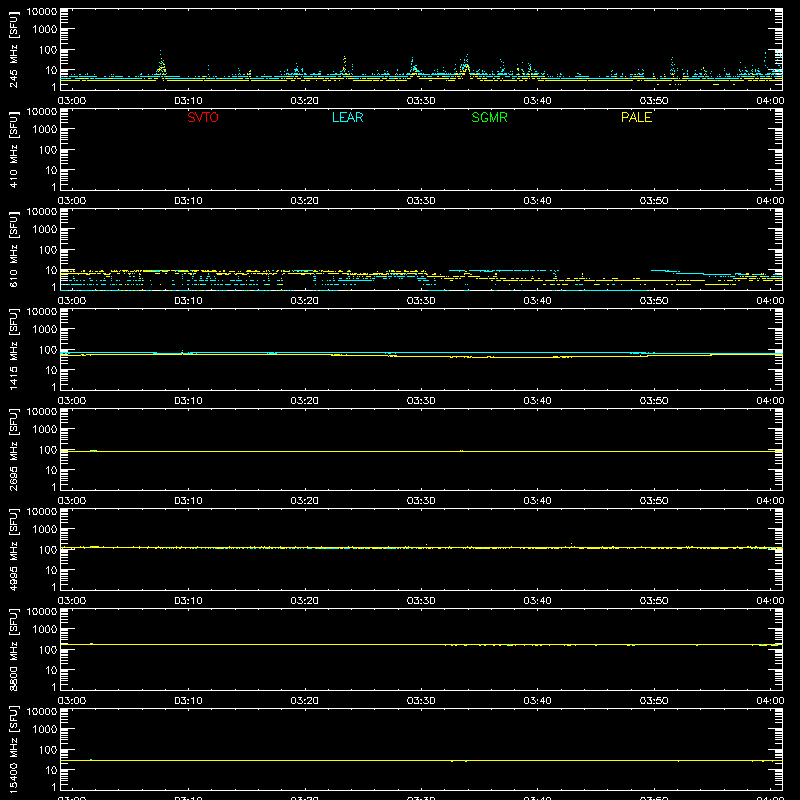Click the 03:20 time label below the 2695 MHz plot
The image size is (800, 800).
[x=305, y=501]
